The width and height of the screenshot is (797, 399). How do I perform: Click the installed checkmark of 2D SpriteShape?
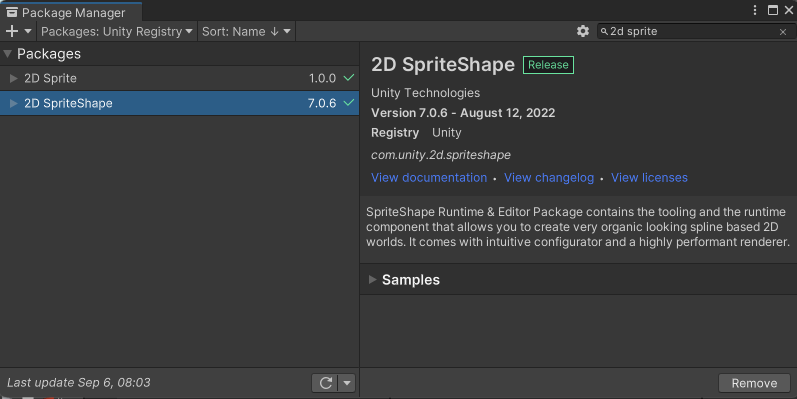click(349, 103)
